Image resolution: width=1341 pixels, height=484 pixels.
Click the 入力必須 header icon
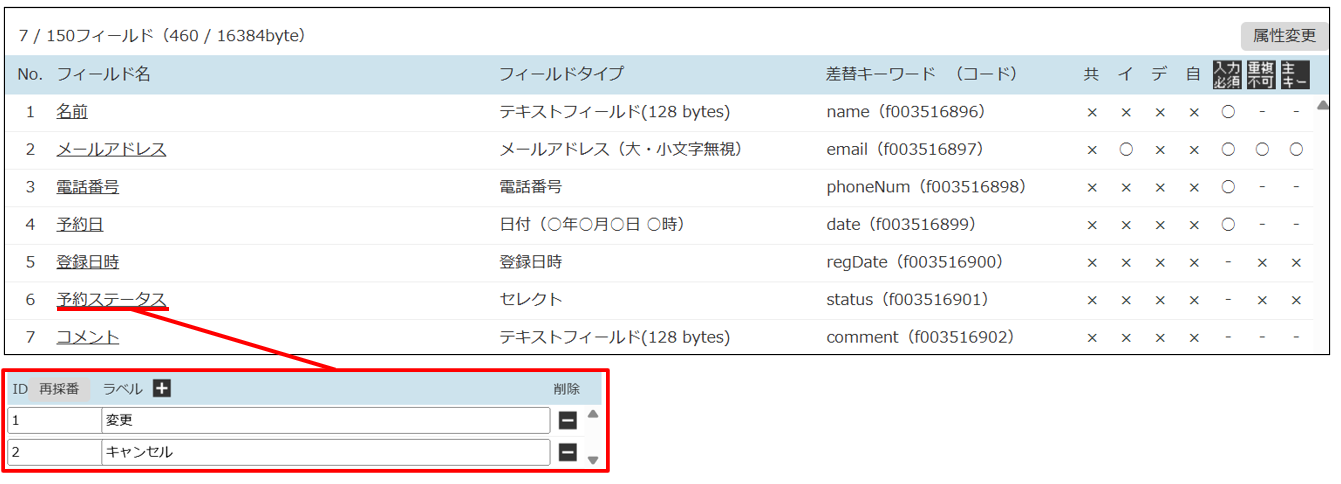[x=1227, y=75]
